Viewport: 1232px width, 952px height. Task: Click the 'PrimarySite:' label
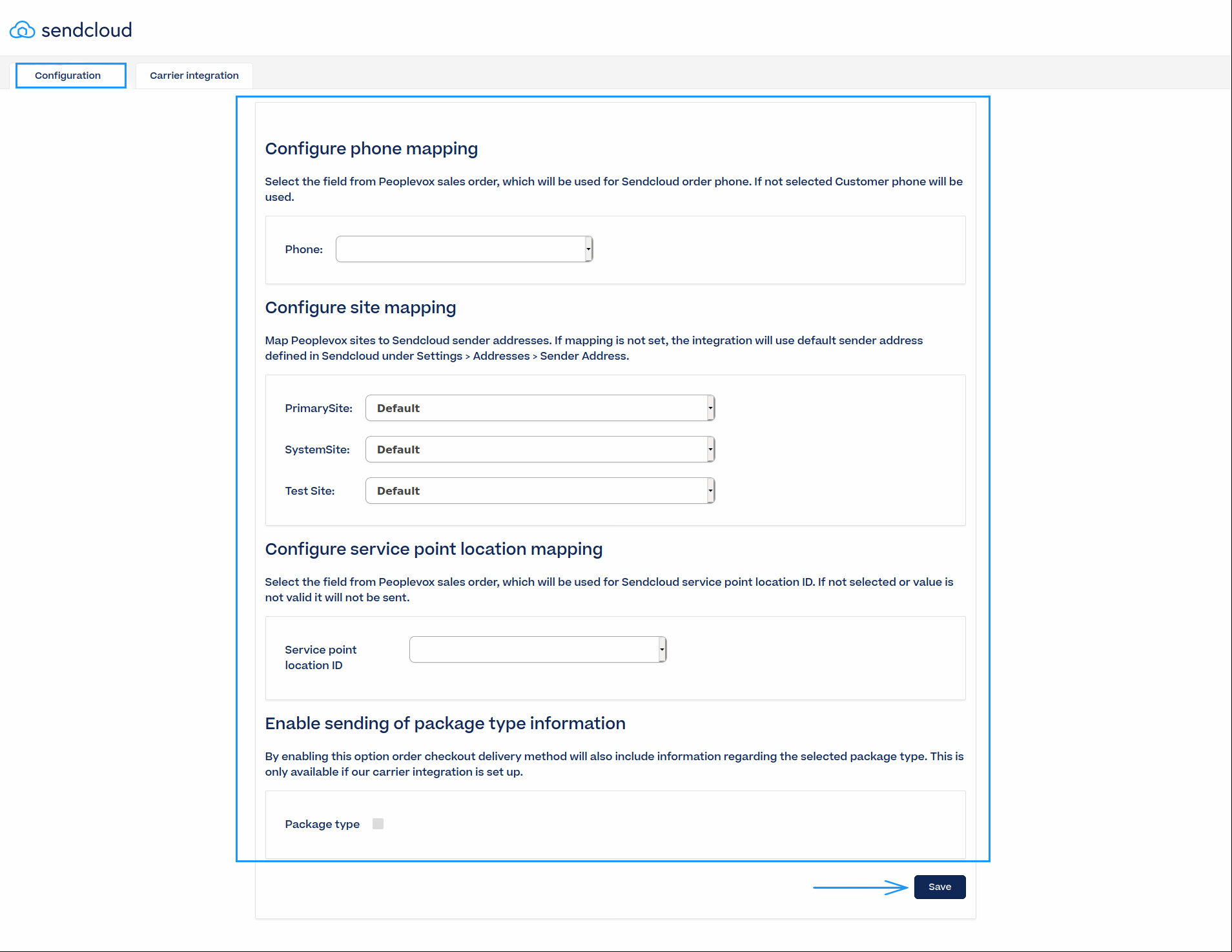click(319, 408)
